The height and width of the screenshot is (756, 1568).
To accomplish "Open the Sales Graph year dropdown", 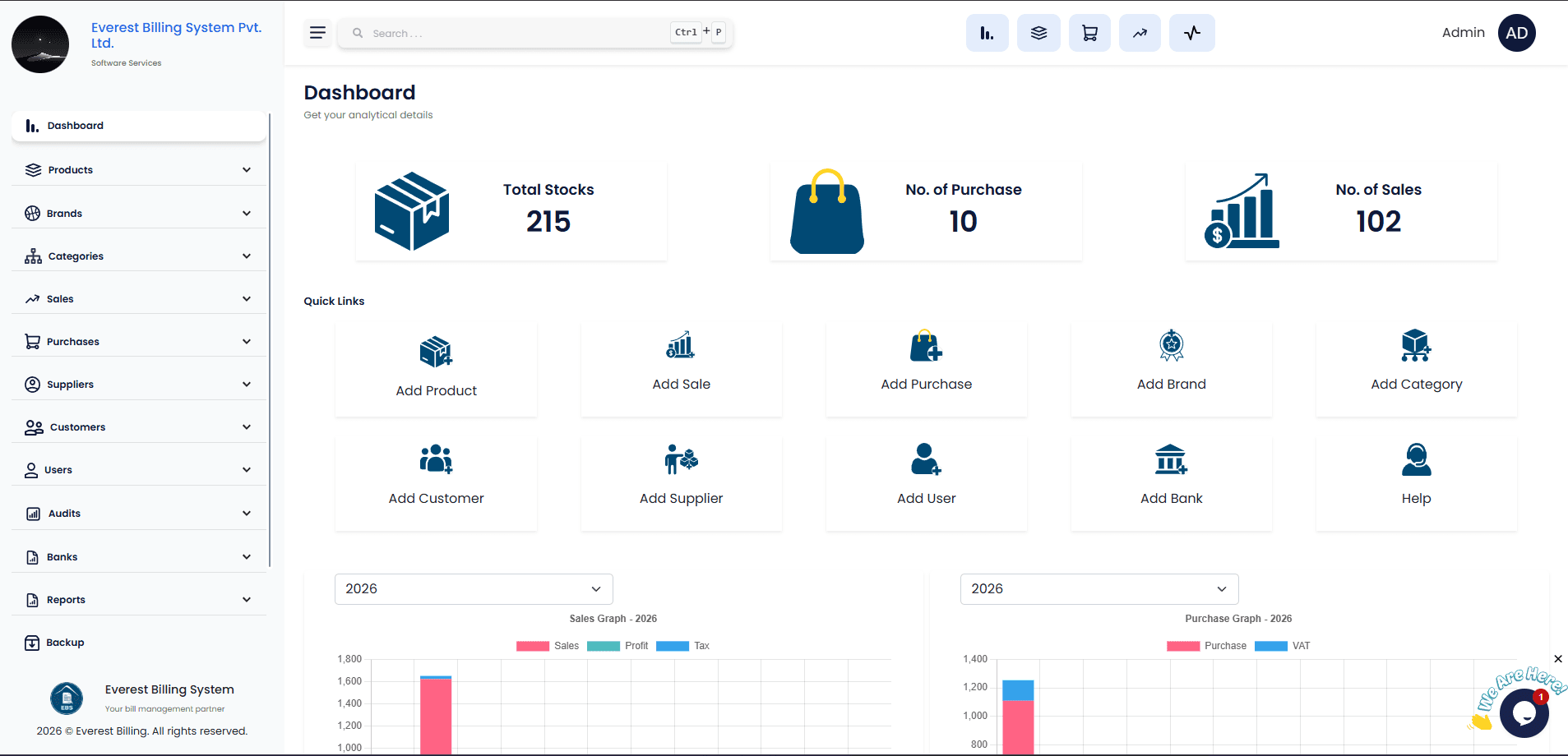I will pos(474,589).
